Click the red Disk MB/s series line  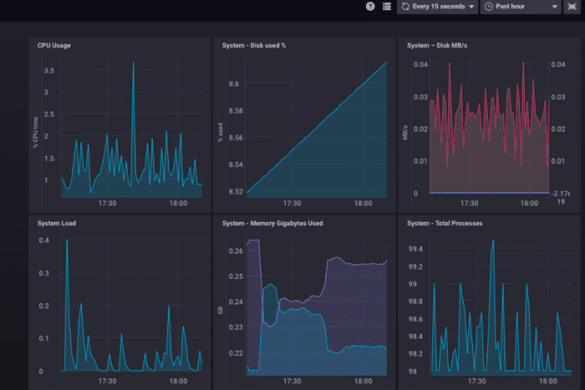pos(450,66)
